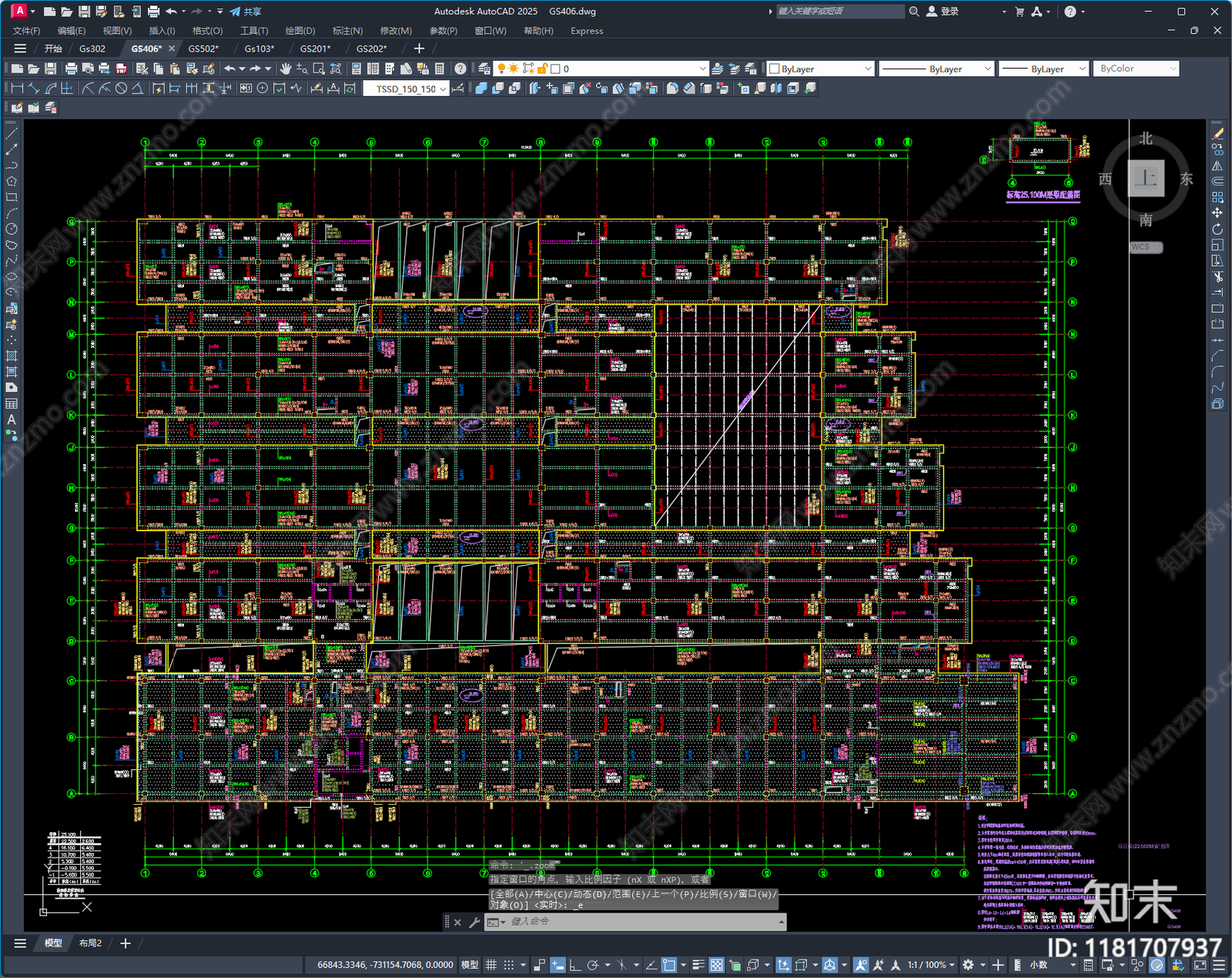The width and height of the screenshot is (1232, 978).
Task: Open the file tabs hamburger menu
Action: tap(20, 49)
